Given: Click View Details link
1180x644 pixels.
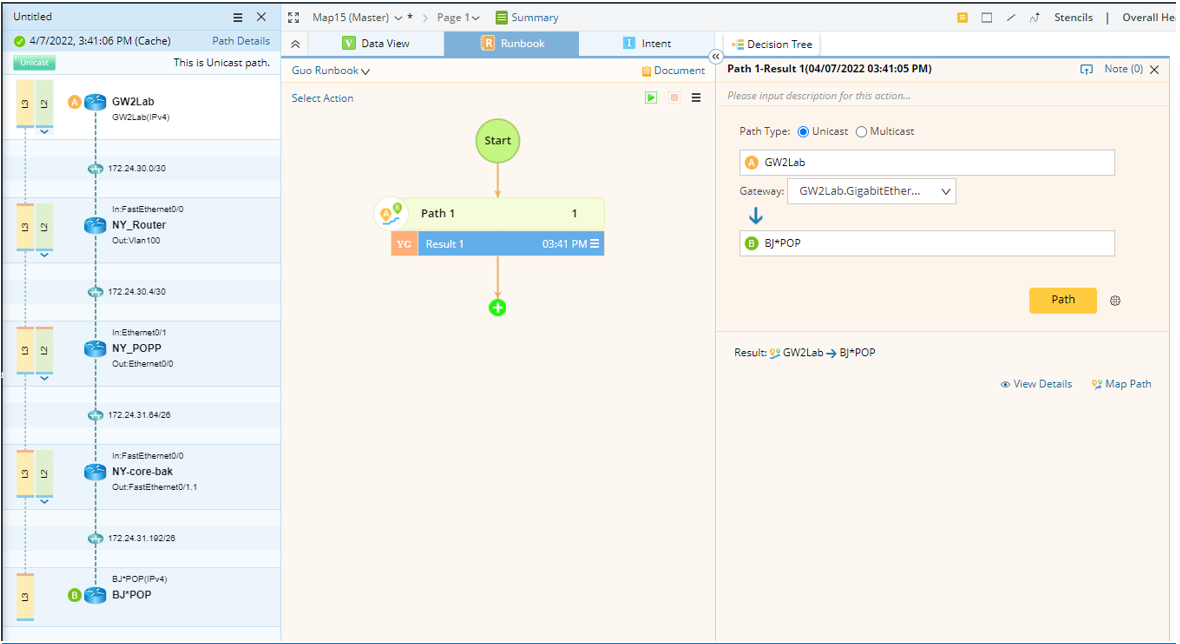Looking at the screenshot, I should coord(1036,384).
